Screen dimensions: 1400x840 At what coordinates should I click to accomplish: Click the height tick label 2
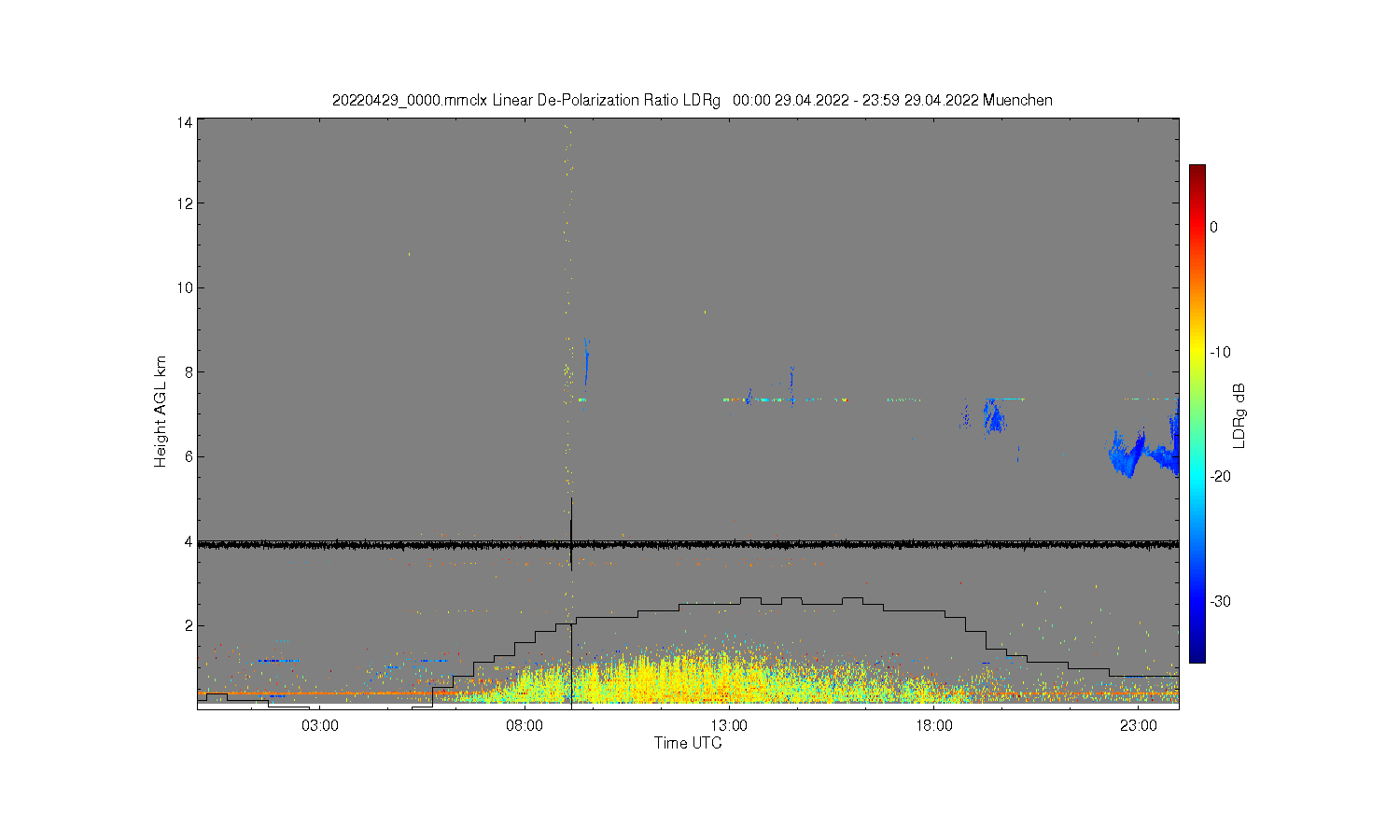tap(189, 625)
